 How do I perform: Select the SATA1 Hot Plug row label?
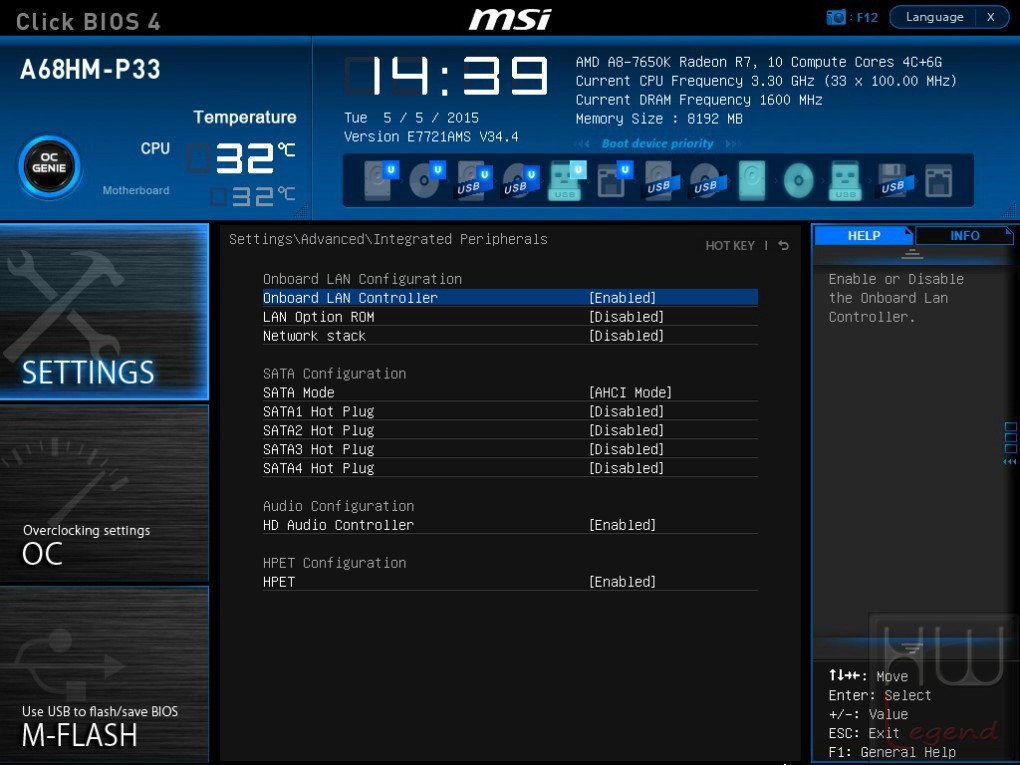pyautogui.click(x=318, y=411)
